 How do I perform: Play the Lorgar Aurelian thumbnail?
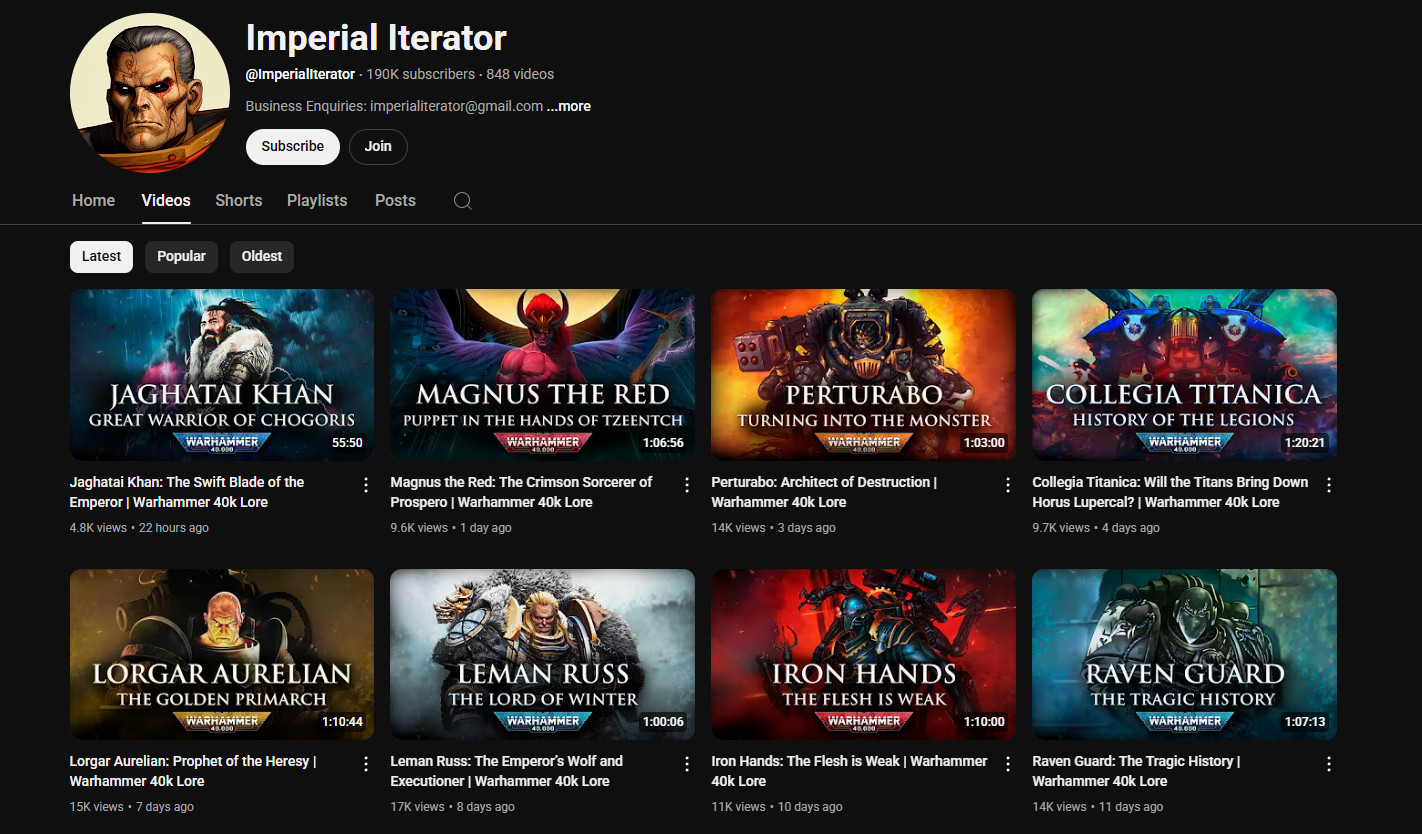pyautogui.click(x=222, y=655)
